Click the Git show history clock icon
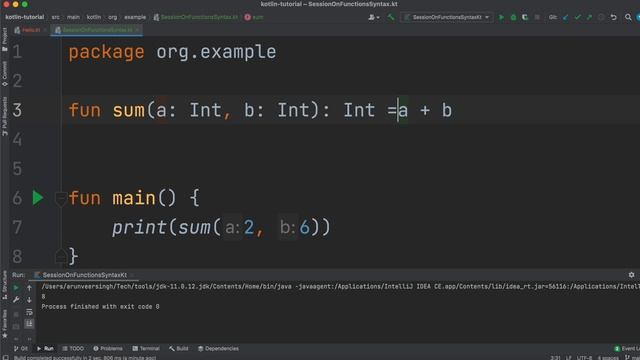This screenshot has width=640, height=360. tap(601, 17)
